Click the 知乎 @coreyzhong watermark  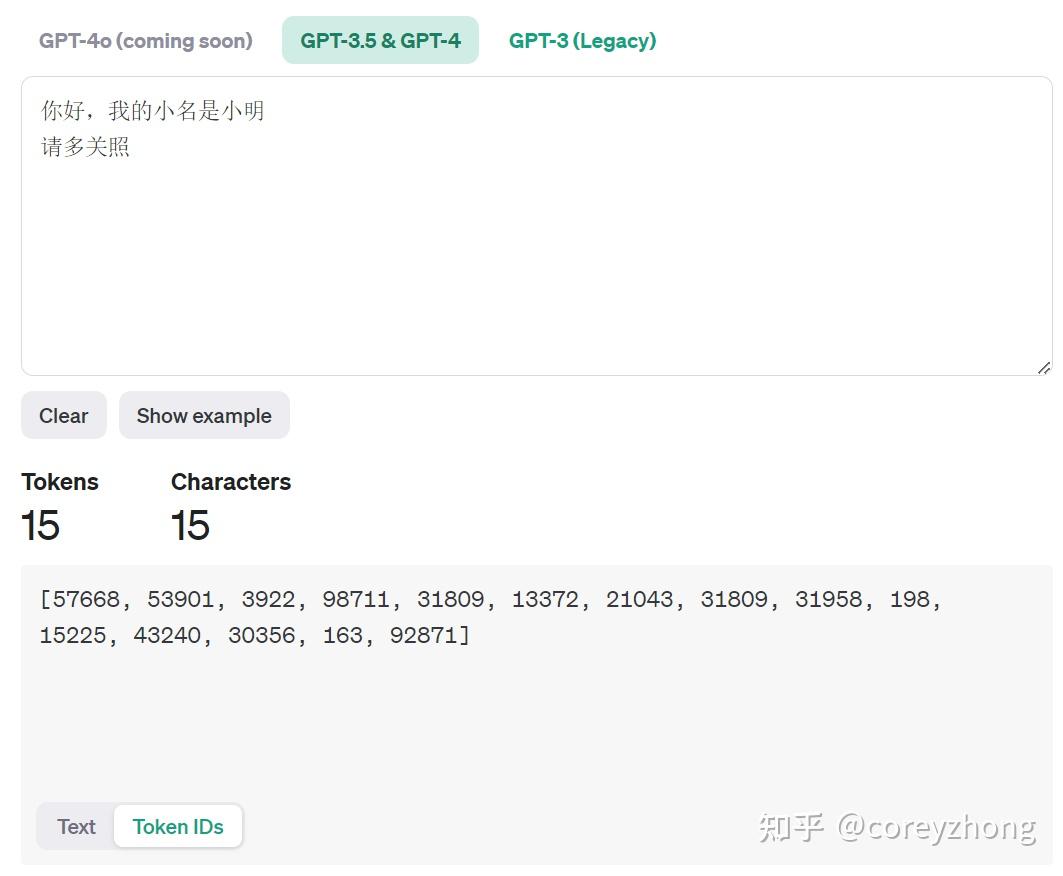(x=897, y=827)
